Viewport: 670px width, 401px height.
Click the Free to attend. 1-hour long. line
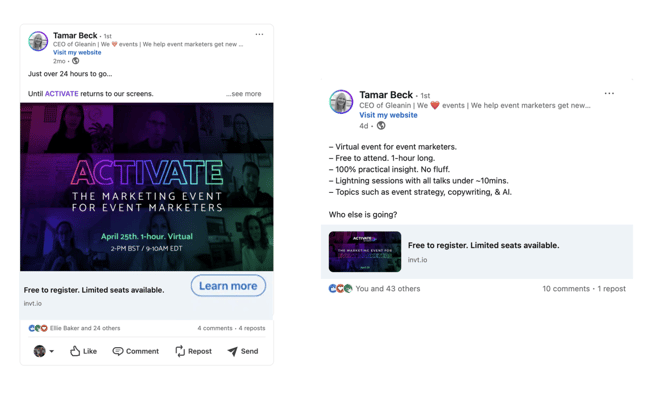pos(382,158)
